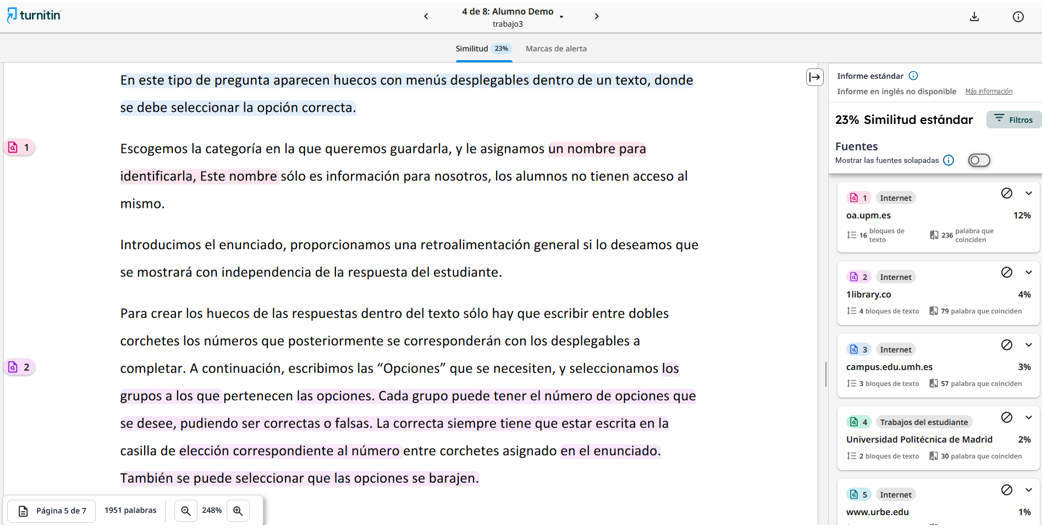
Task: Click match marker 1 in document margin
Action: click(20, 148)
